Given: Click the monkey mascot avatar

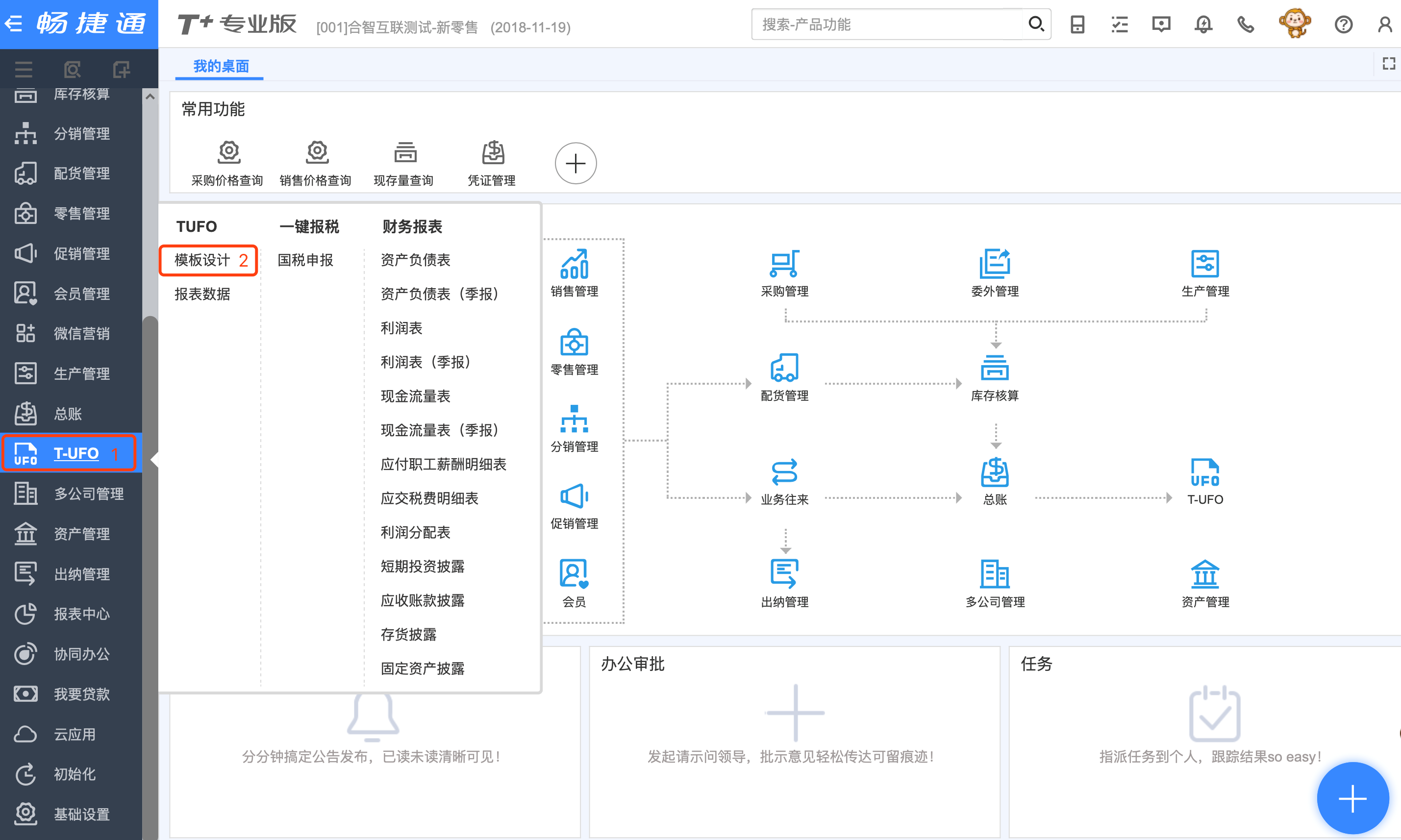Looking at the screenshot, I should (x=1295, y=23).
